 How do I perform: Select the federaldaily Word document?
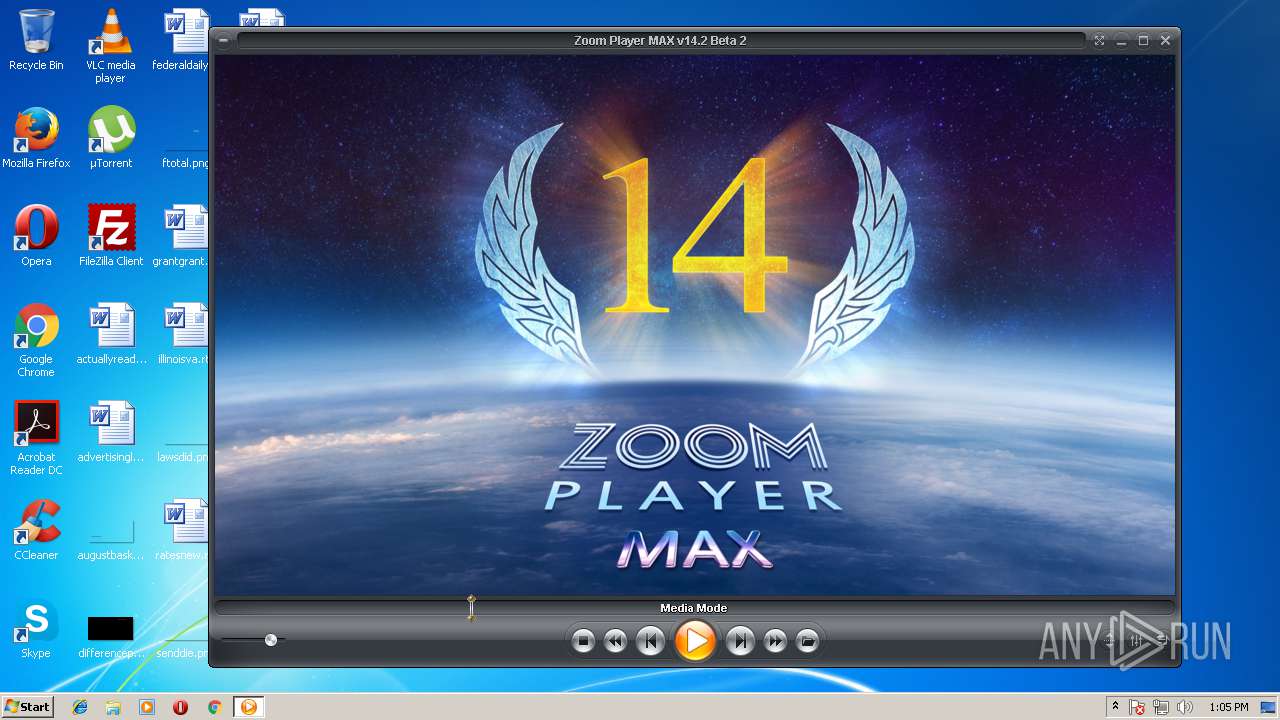(x=181, y=40)
